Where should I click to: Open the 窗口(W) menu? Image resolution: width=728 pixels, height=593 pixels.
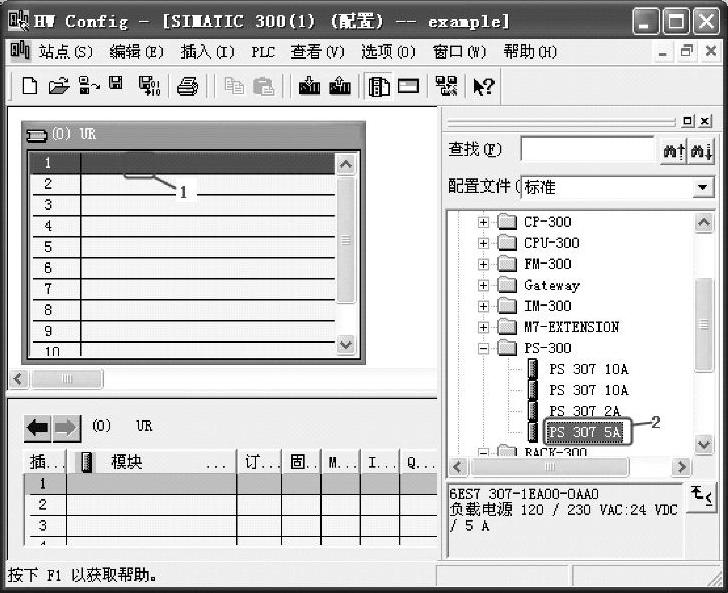pyautogui.click(x=460, y=52)
